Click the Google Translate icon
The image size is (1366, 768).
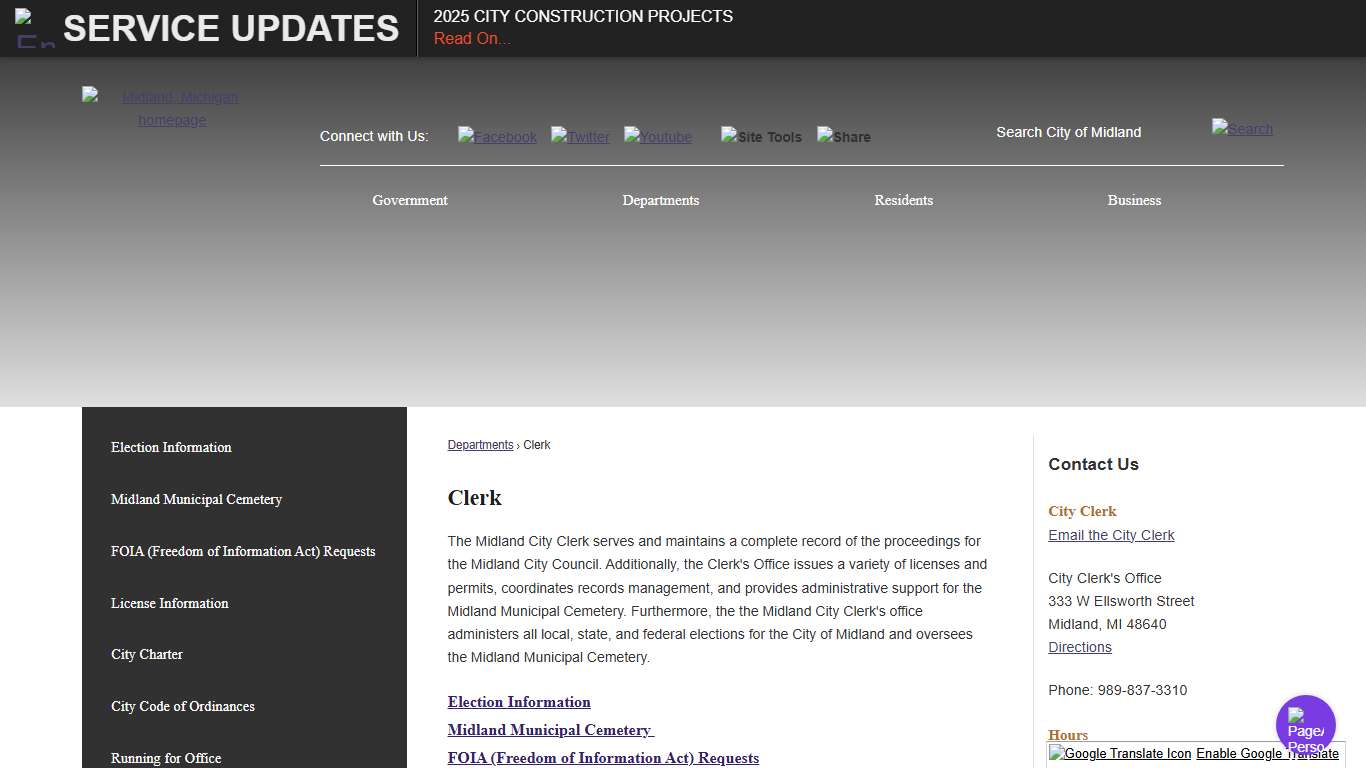[x=1119, y=753]
